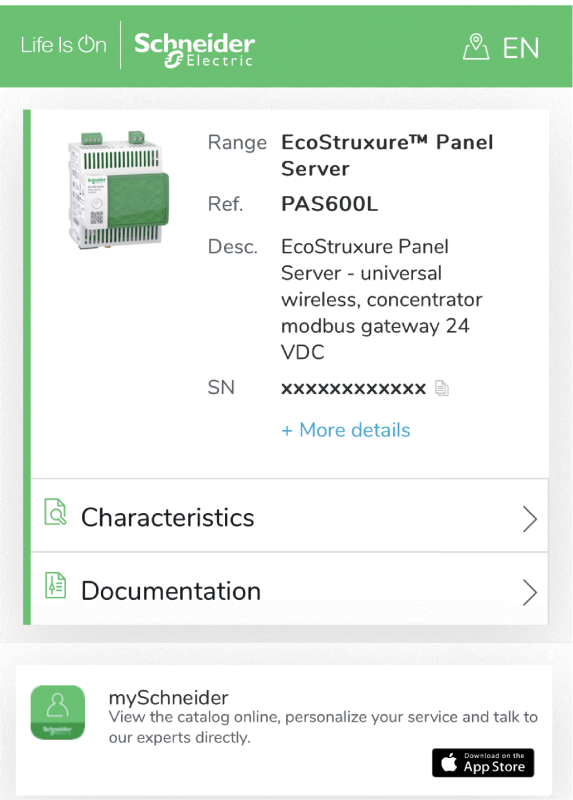Click the Schneider Electric logo
573x800 pixels.
point(194,49)
